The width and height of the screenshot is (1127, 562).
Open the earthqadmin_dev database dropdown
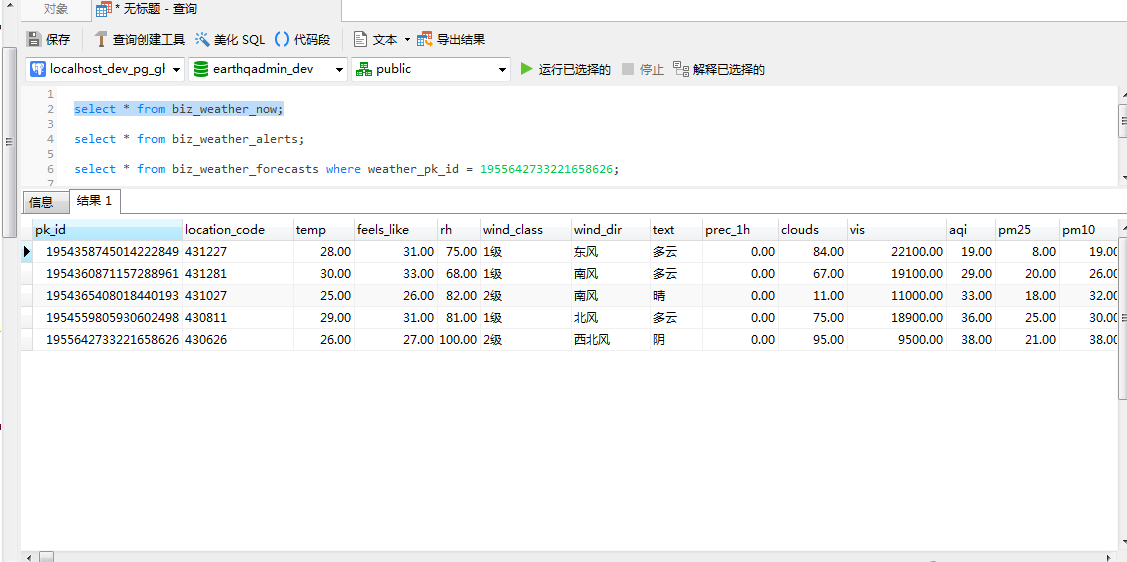pos(339,70)
